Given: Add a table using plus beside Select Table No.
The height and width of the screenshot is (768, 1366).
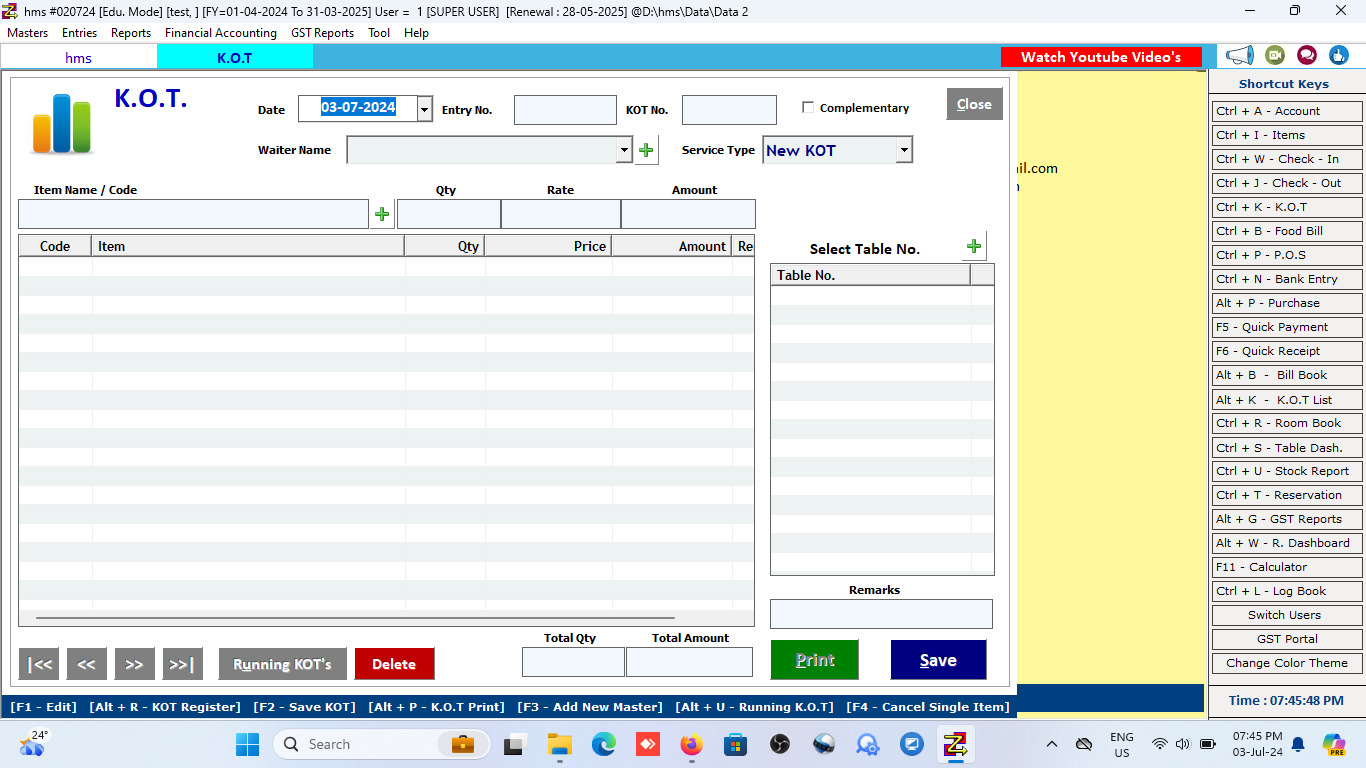Looking at the screenshot, I should tap(974, 247).
